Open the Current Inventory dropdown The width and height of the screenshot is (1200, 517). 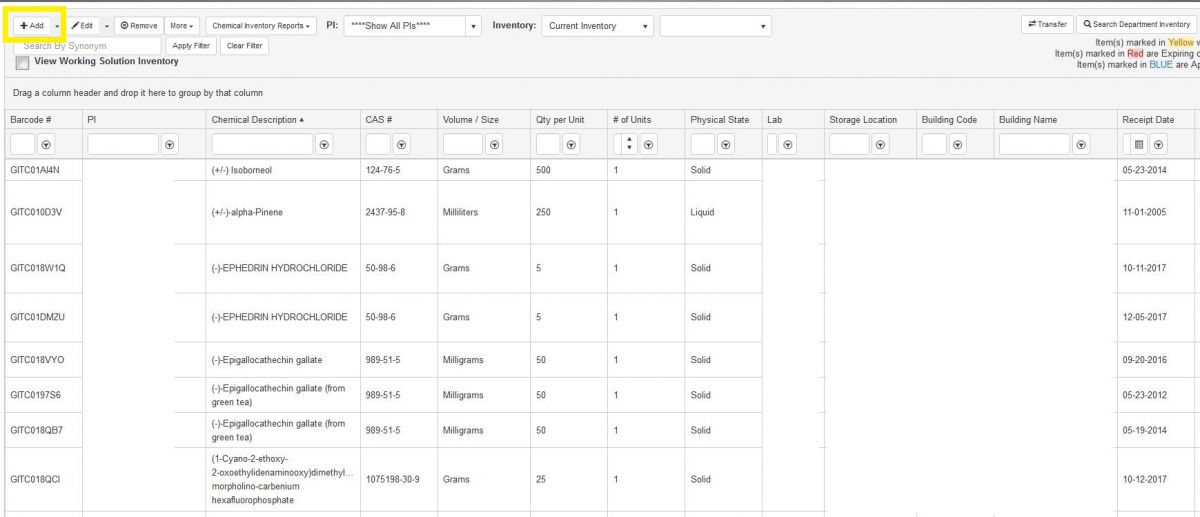[645, 26]
